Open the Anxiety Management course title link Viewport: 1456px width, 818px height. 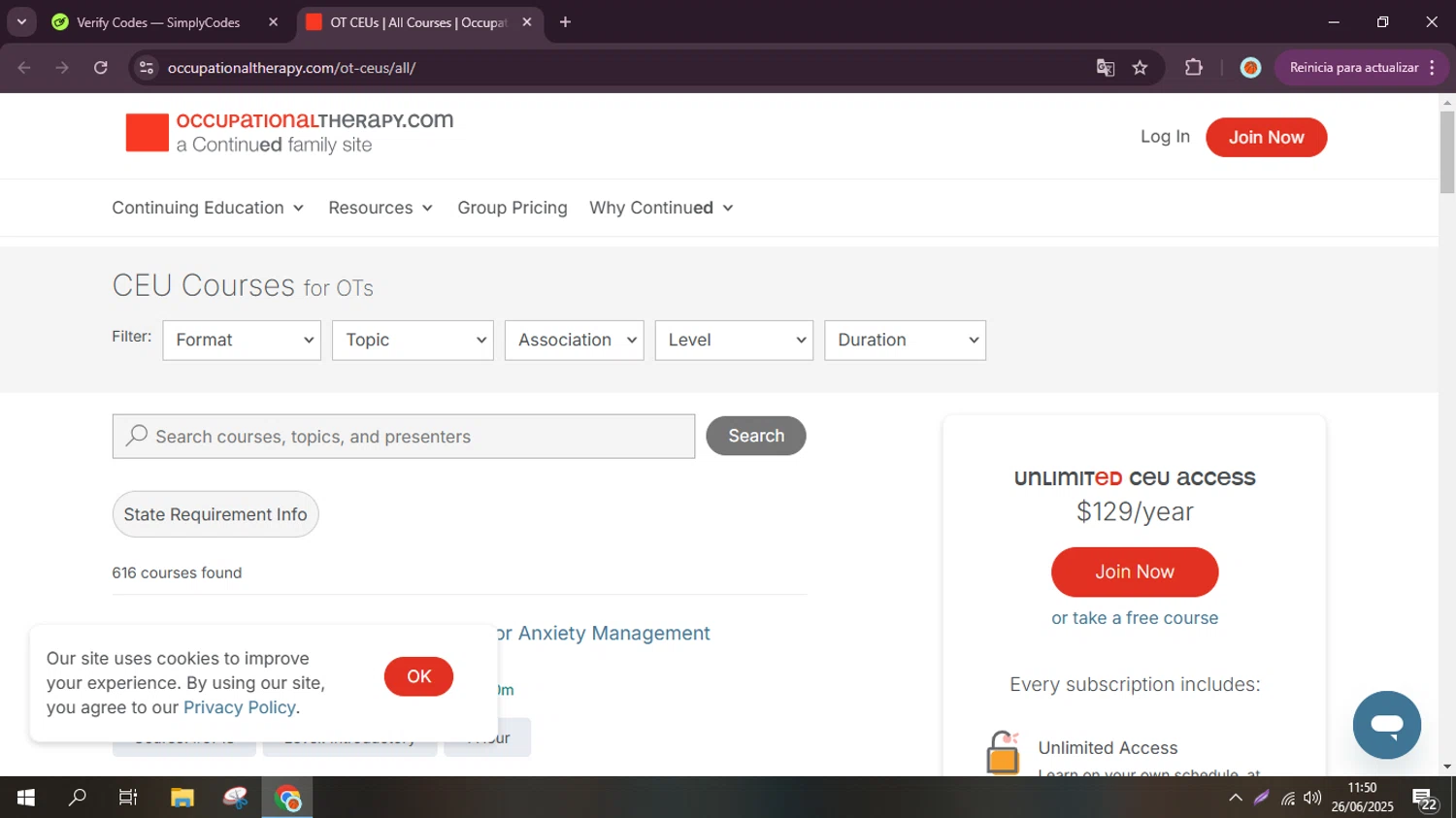coord(605,634)
